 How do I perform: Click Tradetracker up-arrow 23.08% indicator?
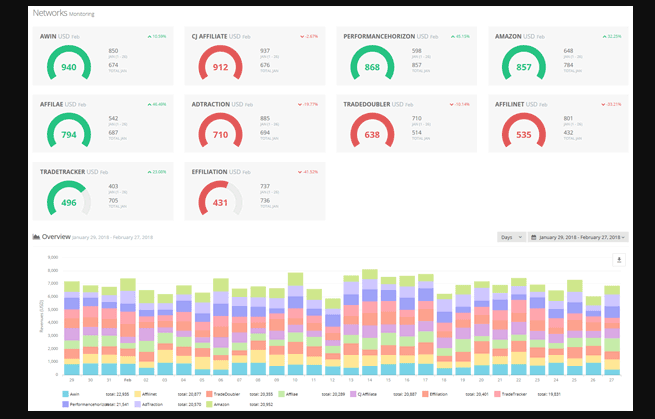[157, 172]
